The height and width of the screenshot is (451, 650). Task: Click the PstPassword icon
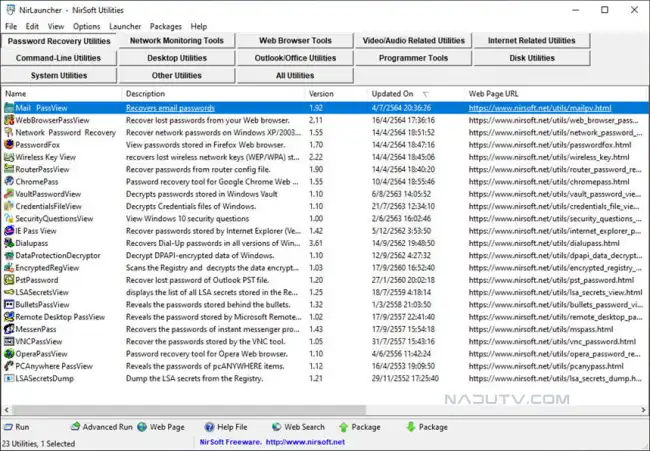pyautogui.click(x=9, y=280)
